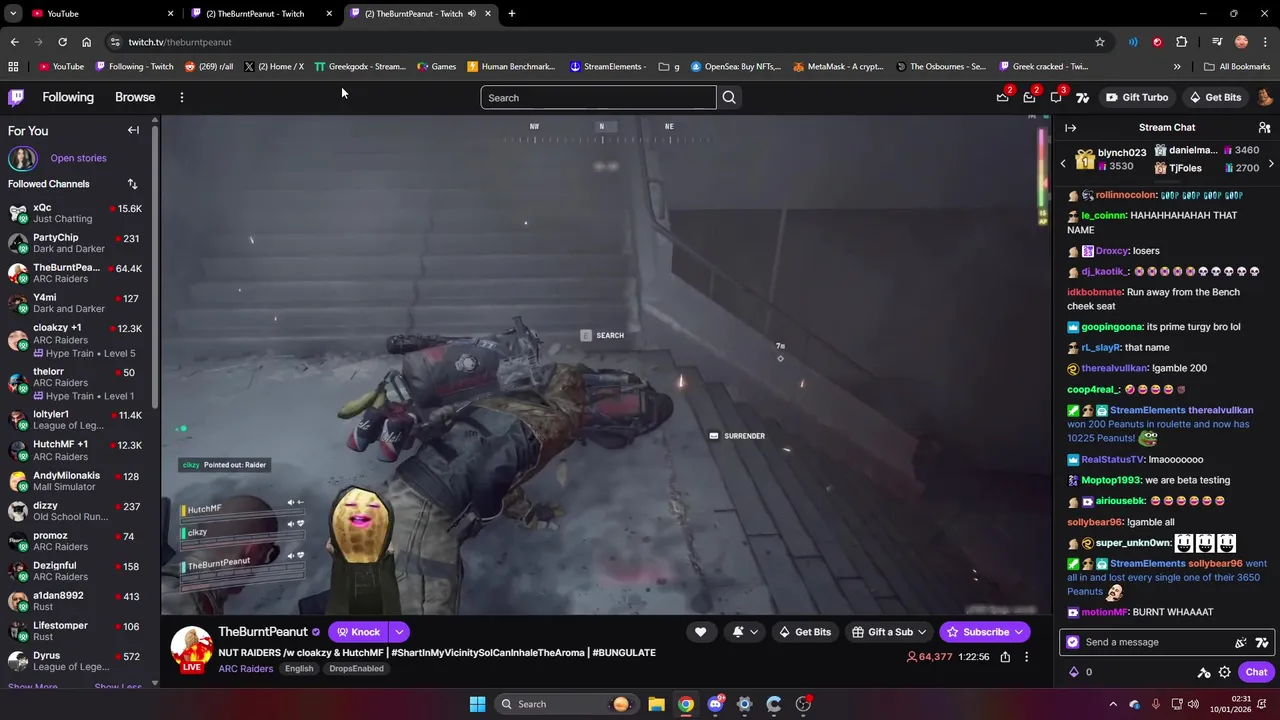Image resolution: width=1280 pixels, height=720 pixels.
Task: Click English stream tag
Action: pyautogui.click(x=299, y=668)
